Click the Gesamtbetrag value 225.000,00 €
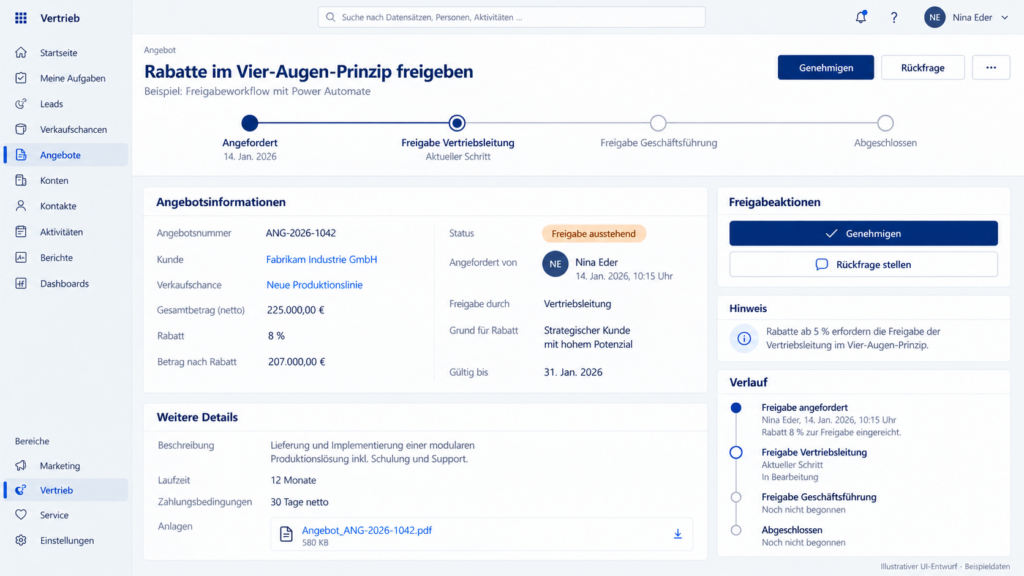This screenshot has height=576, width=1024. coord(295,310)
